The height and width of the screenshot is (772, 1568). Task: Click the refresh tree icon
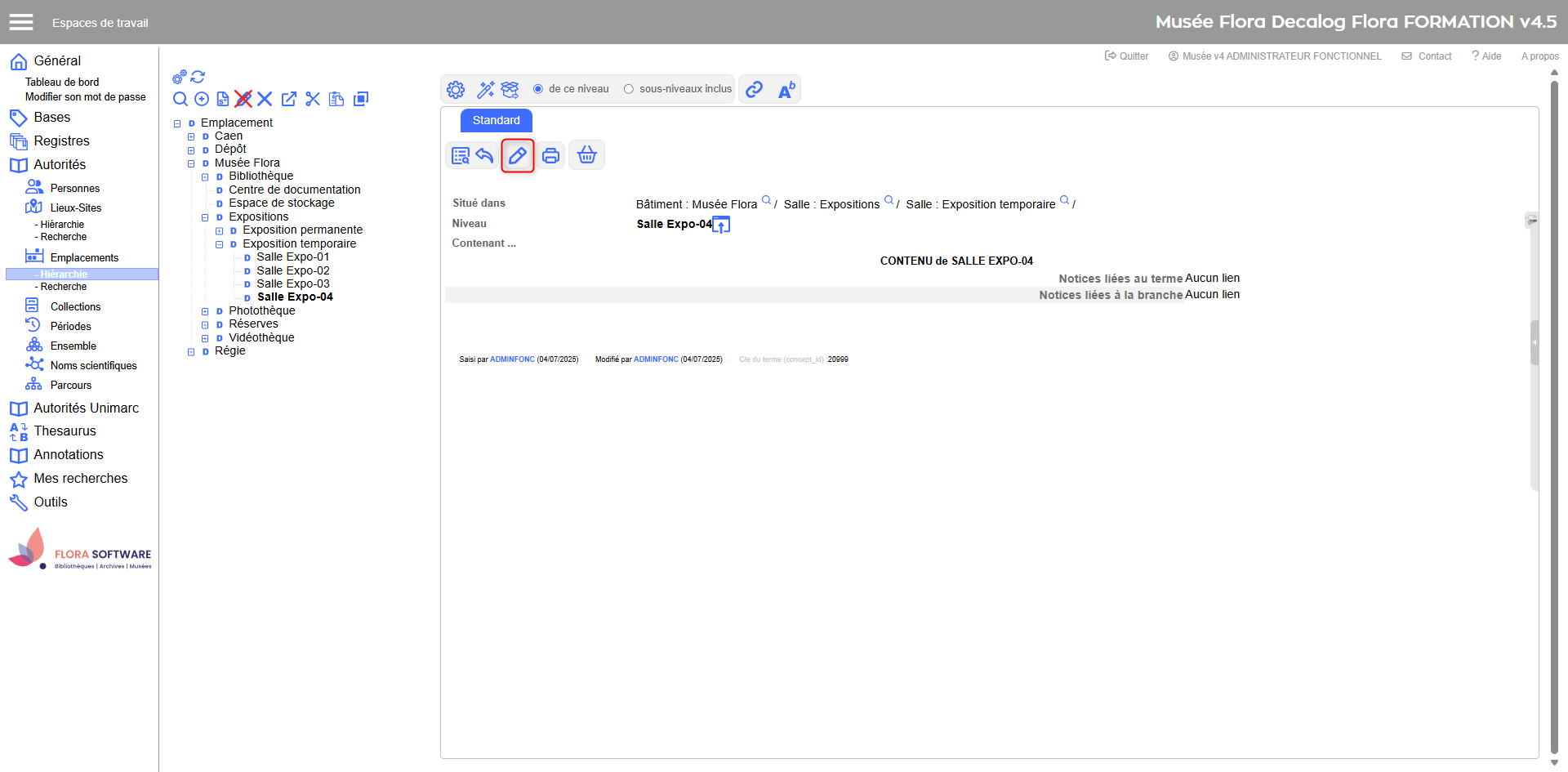[x=198, y=77]
